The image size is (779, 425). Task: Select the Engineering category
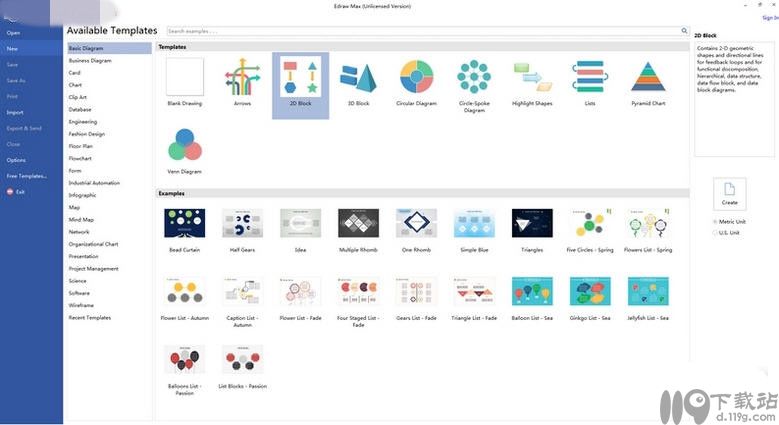tap(83, 122)
